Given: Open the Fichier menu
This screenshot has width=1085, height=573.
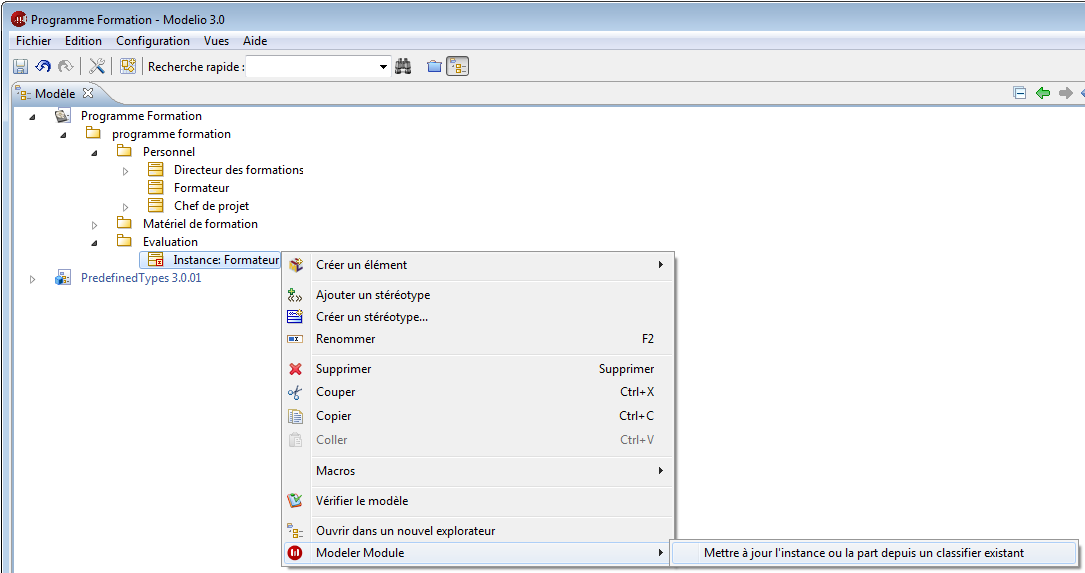Looking at the screenshot, I should [x=33, y=41].
